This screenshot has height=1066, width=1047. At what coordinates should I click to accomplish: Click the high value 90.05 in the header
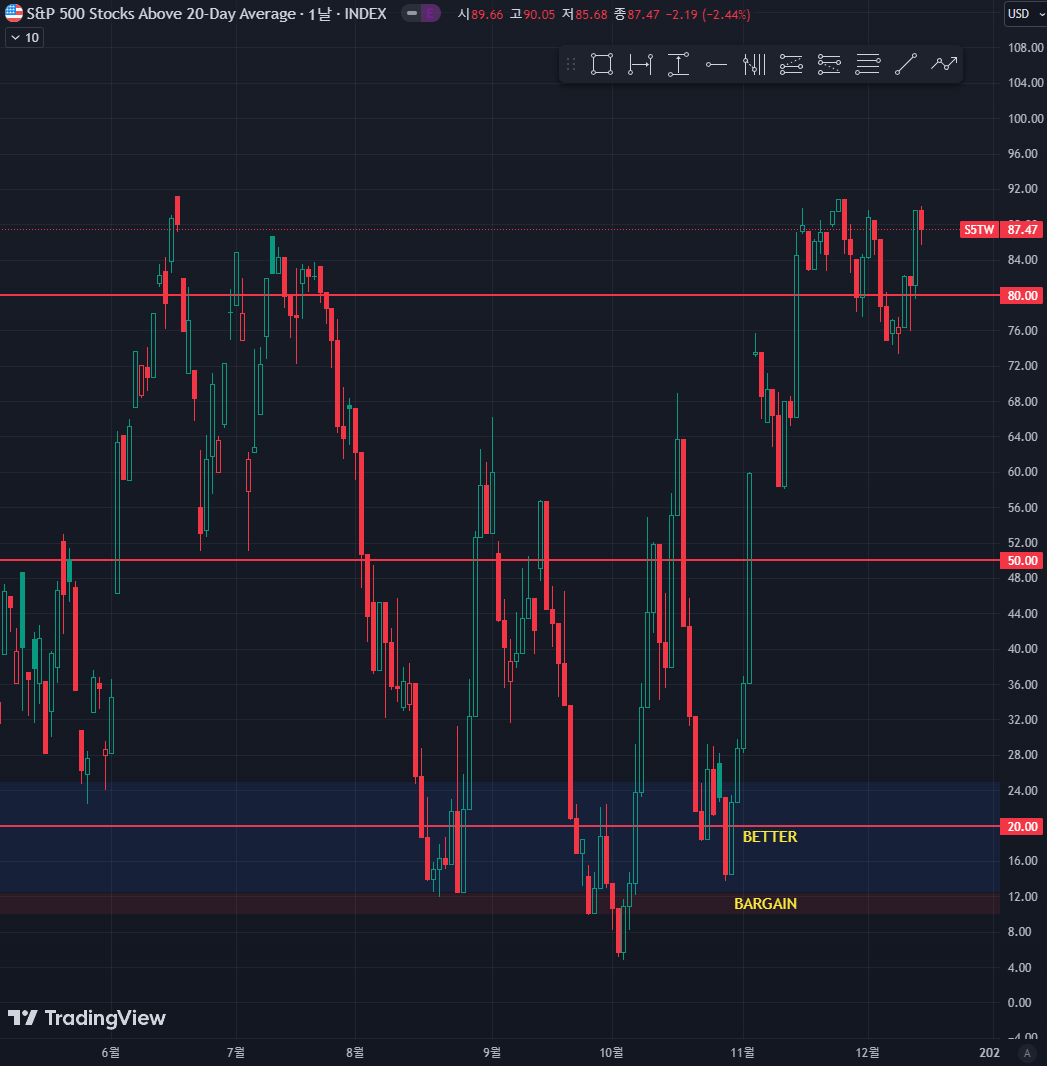[x=539, y=14]
